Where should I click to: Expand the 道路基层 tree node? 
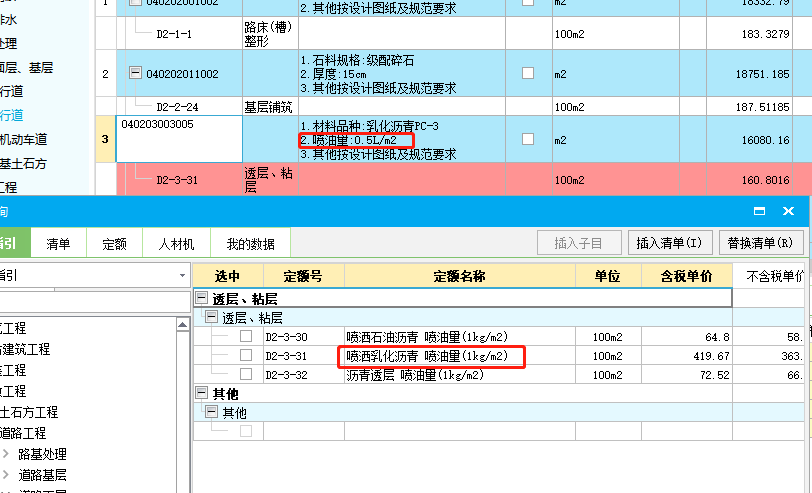6,474
